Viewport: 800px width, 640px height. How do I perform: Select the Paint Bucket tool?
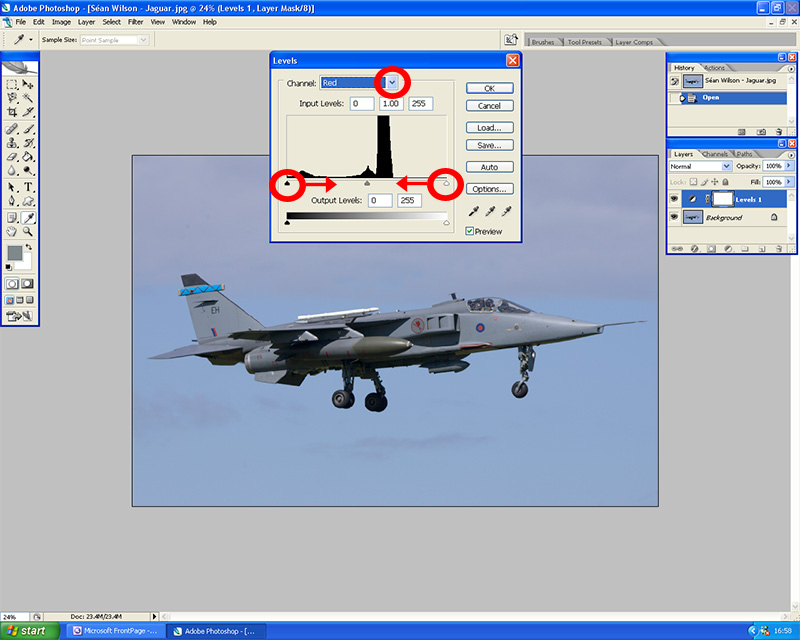(28, 157)
